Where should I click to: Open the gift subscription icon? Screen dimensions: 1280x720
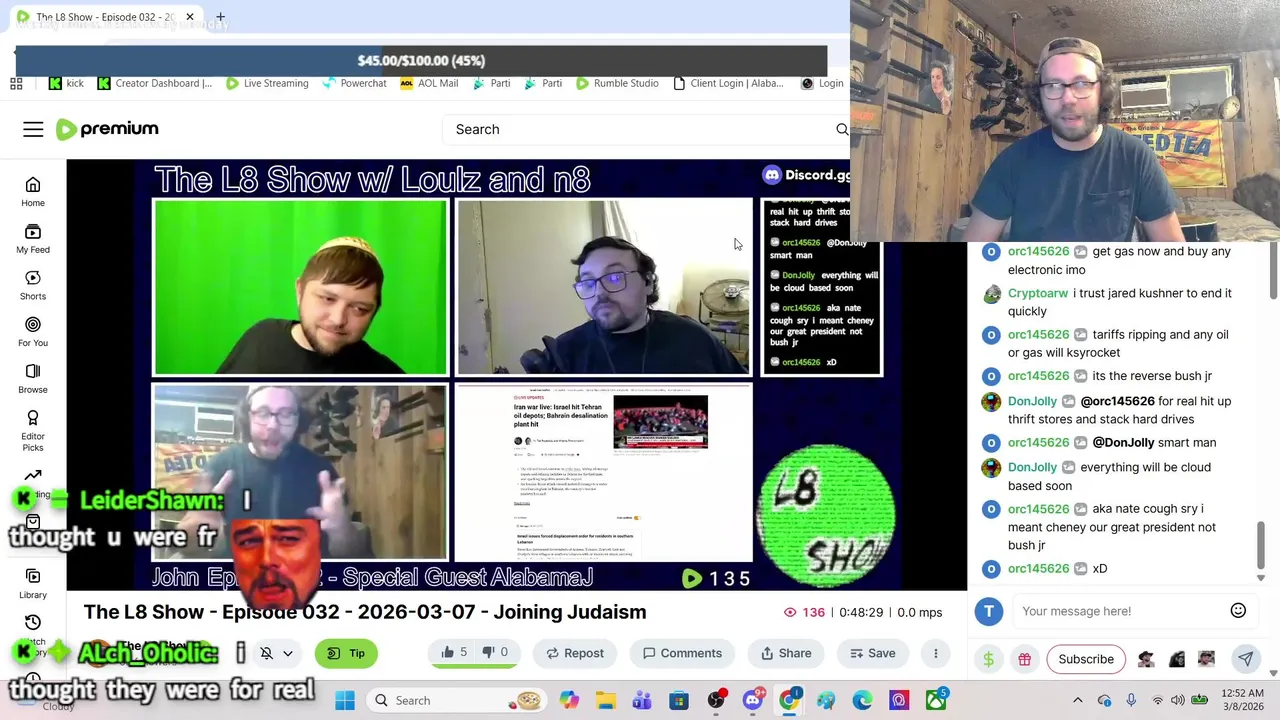[1024, 659]
